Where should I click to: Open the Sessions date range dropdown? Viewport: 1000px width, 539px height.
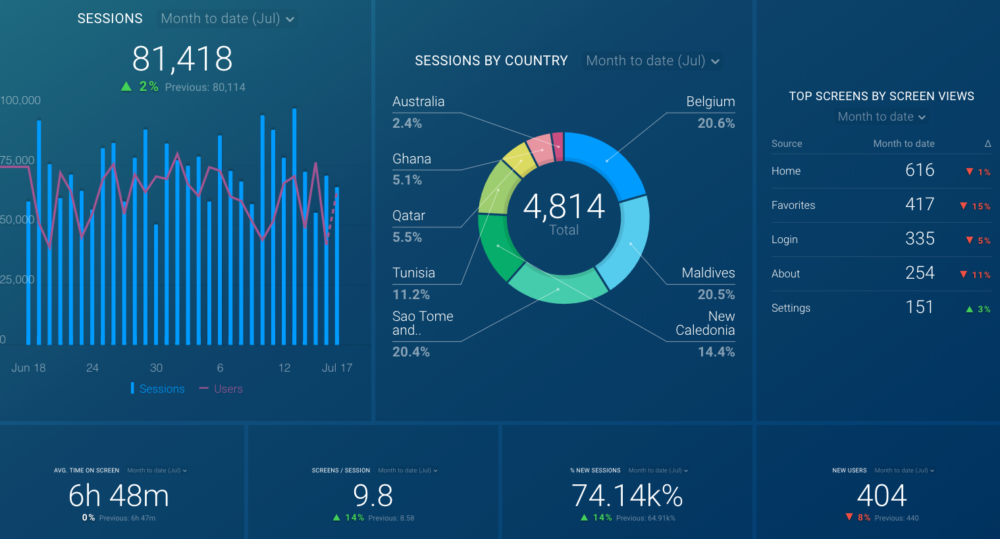point(228,19)
